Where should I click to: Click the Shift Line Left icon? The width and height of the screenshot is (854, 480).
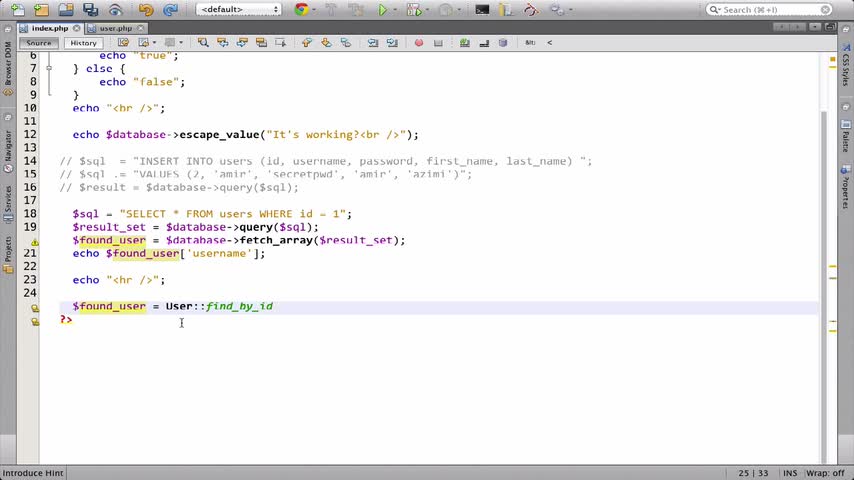(x=373, y=42)
